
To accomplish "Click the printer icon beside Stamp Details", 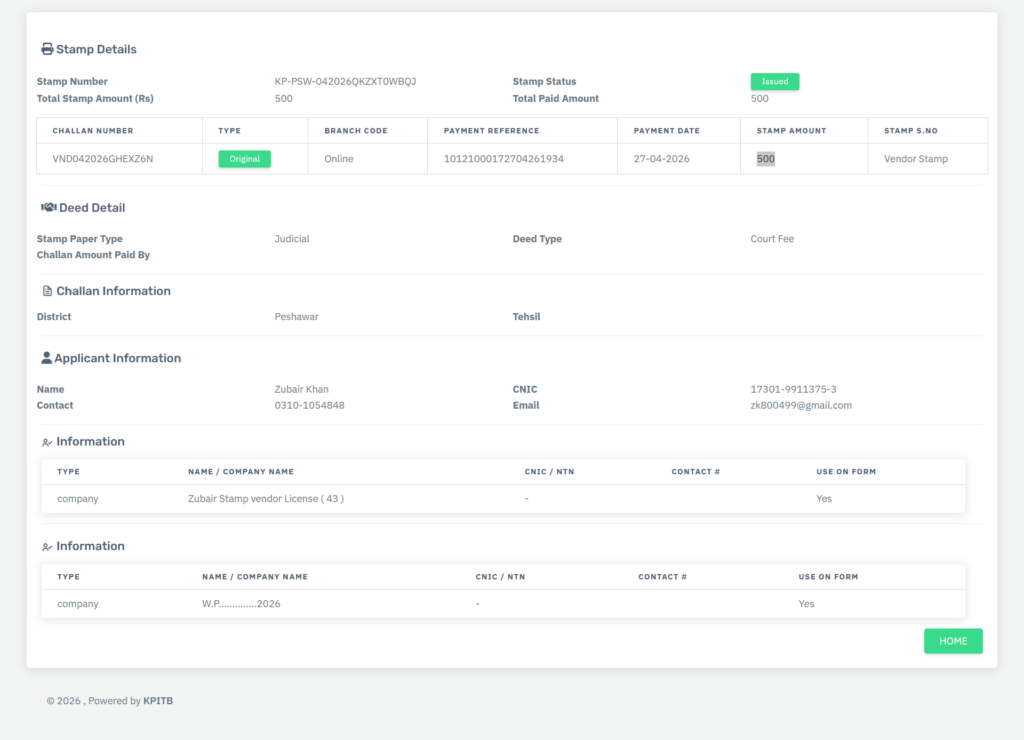I will pos(47,49).
